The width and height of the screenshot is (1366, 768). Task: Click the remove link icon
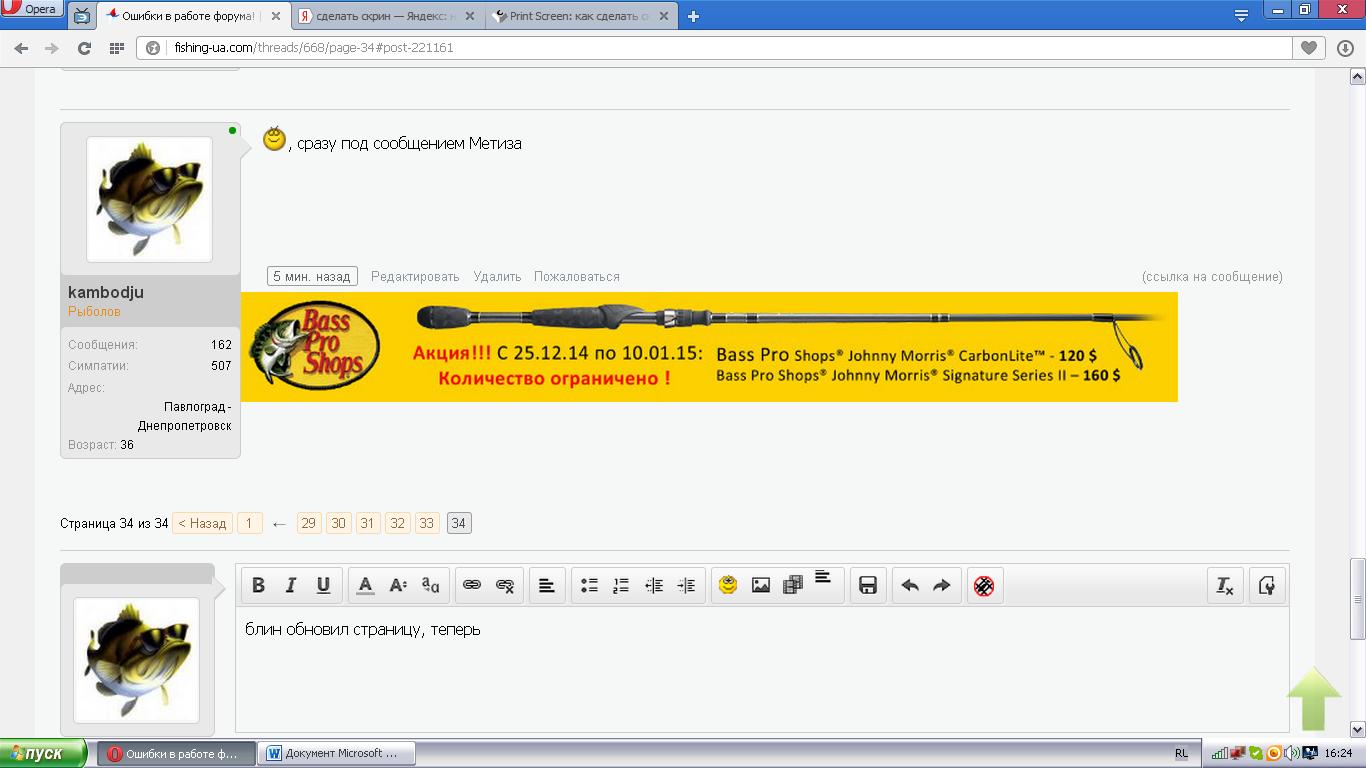point(505,586)
